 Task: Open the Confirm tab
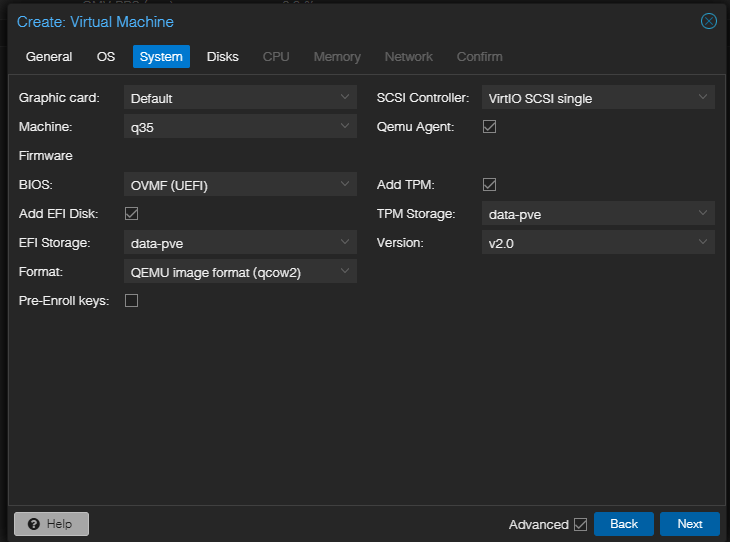480,56
